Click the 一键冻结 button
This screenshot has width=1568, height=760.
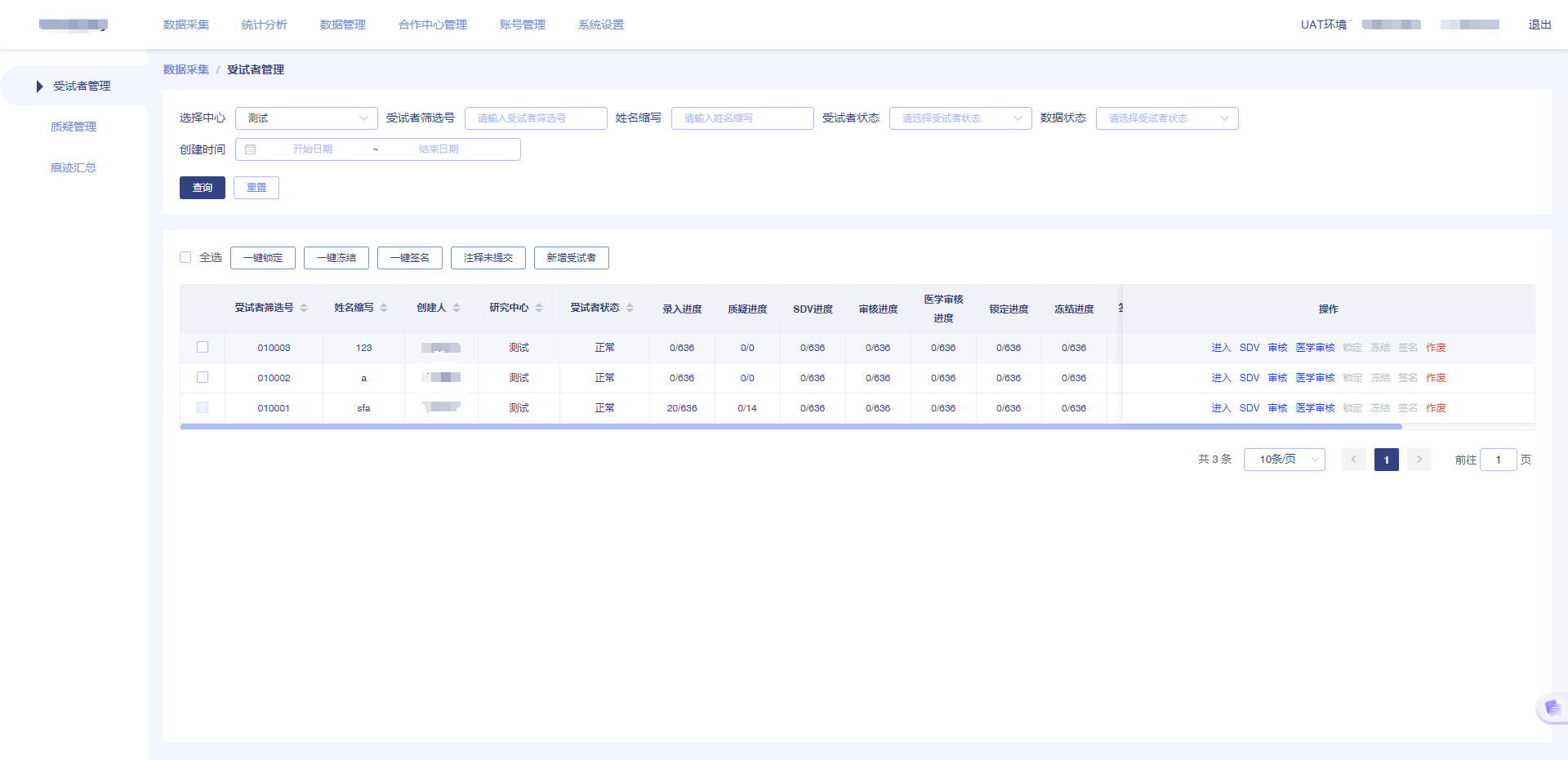click(x=336, y=258)
